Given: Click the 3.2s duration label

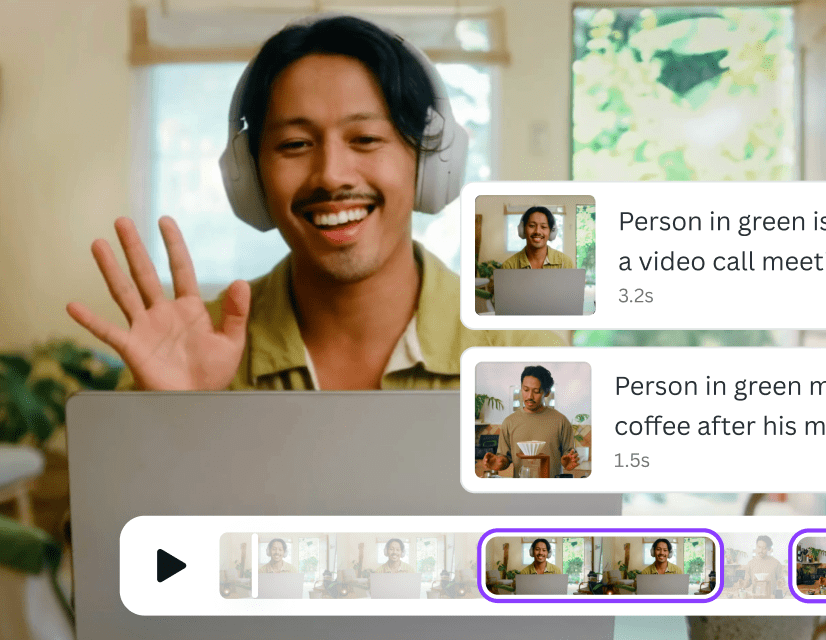Looking at the screenshot, I should 636,296.
